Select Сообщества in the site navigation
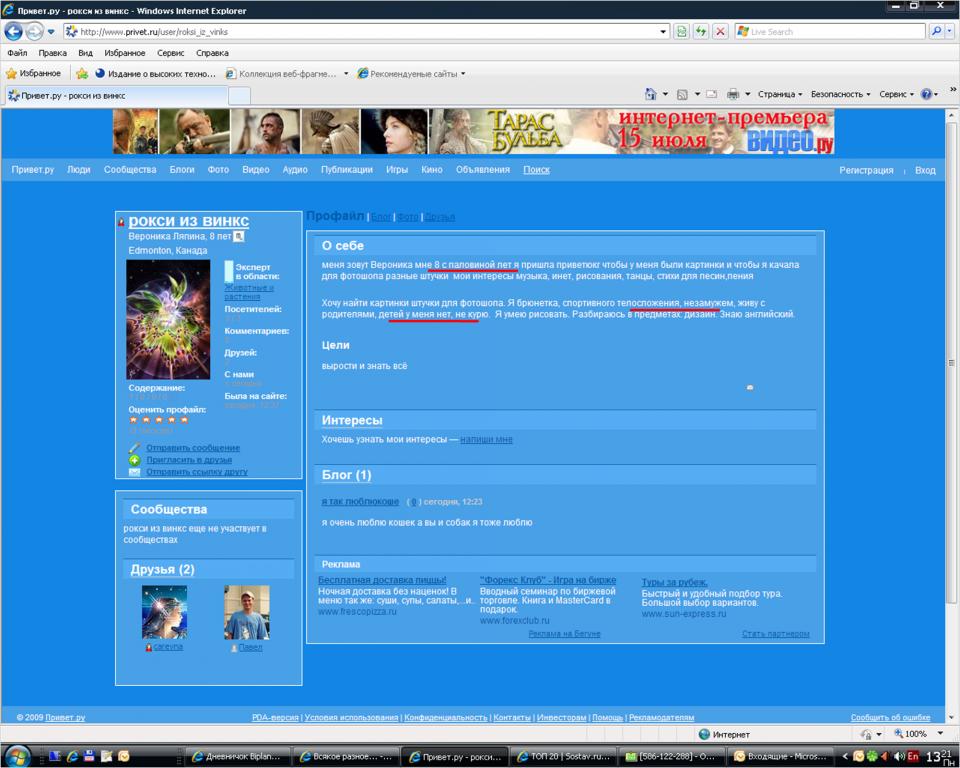Viewport: 960px width, 768px height. pyautogui.click(x=130, y=170)
